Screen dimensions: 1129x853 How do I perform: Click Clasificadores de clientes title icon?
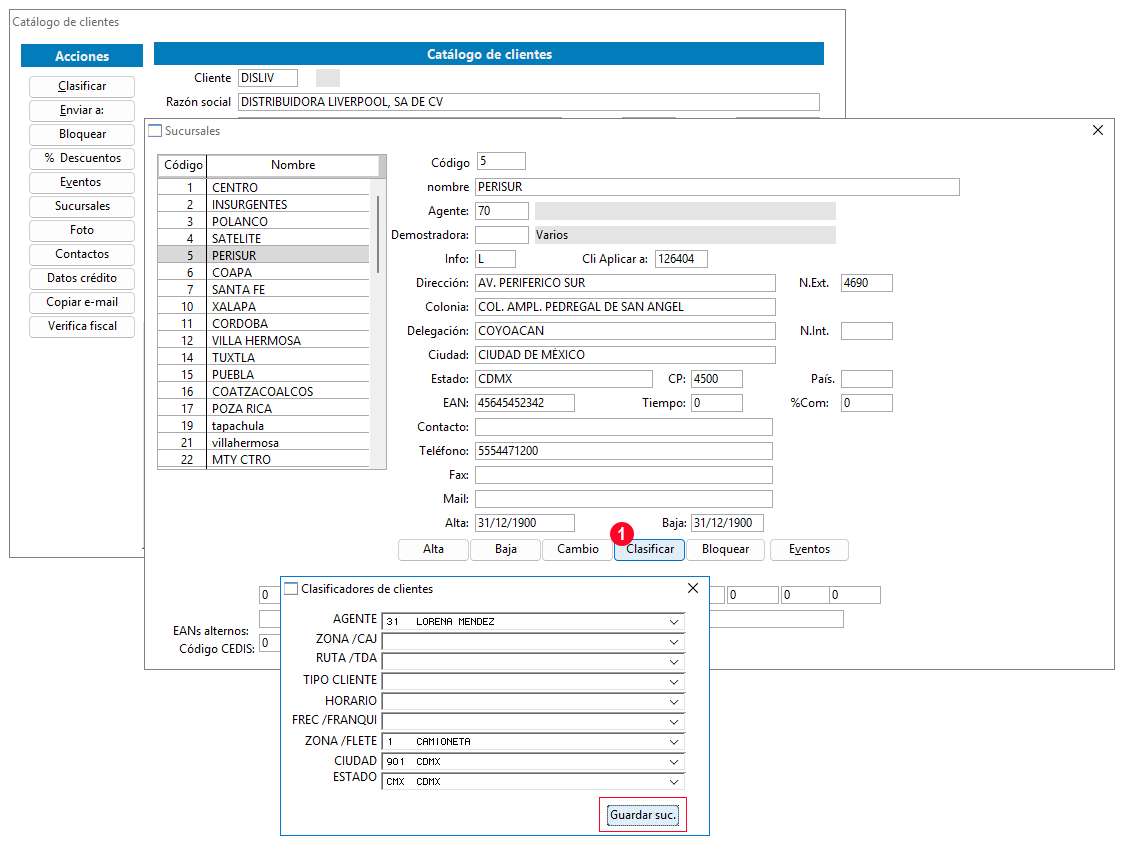291,589
